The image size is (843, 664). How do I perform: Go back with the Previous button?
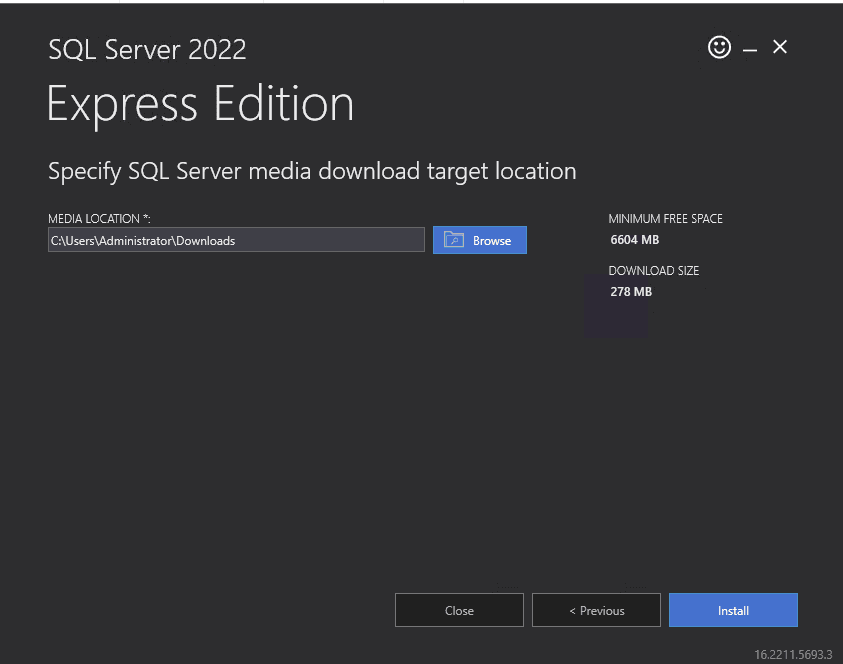point(596,610)
